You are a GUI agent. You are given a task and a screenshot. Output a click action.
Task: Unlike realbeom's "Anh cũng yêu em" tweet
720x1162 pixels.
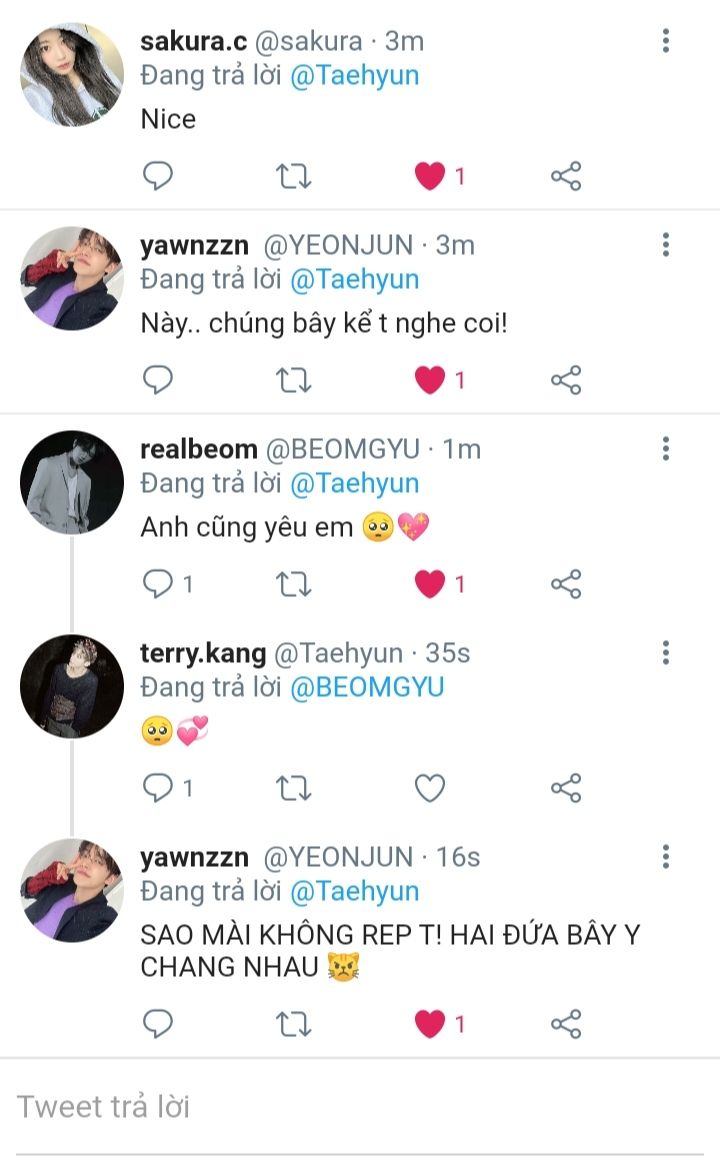click(x=430, y=584)
